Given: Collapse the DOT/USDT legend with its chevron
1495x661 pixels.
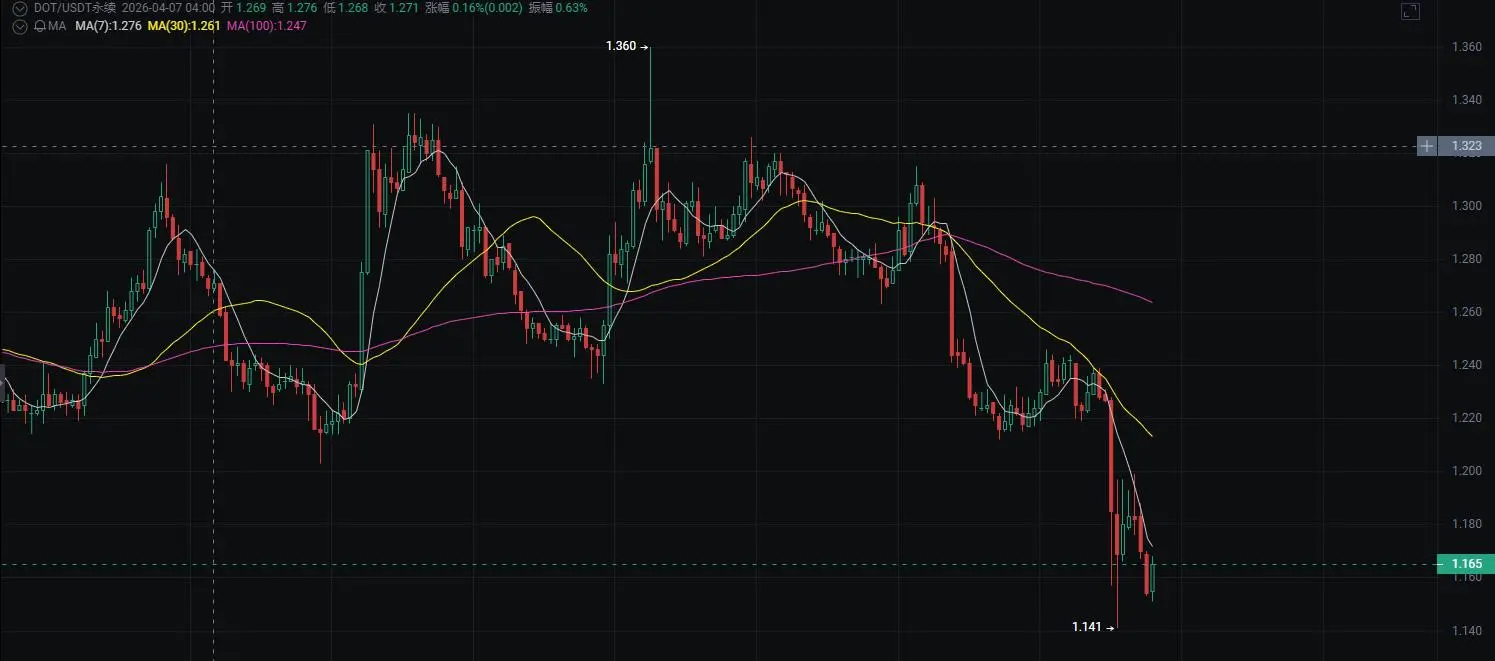Looking at the screenshot, I should [x=19, y=8].
